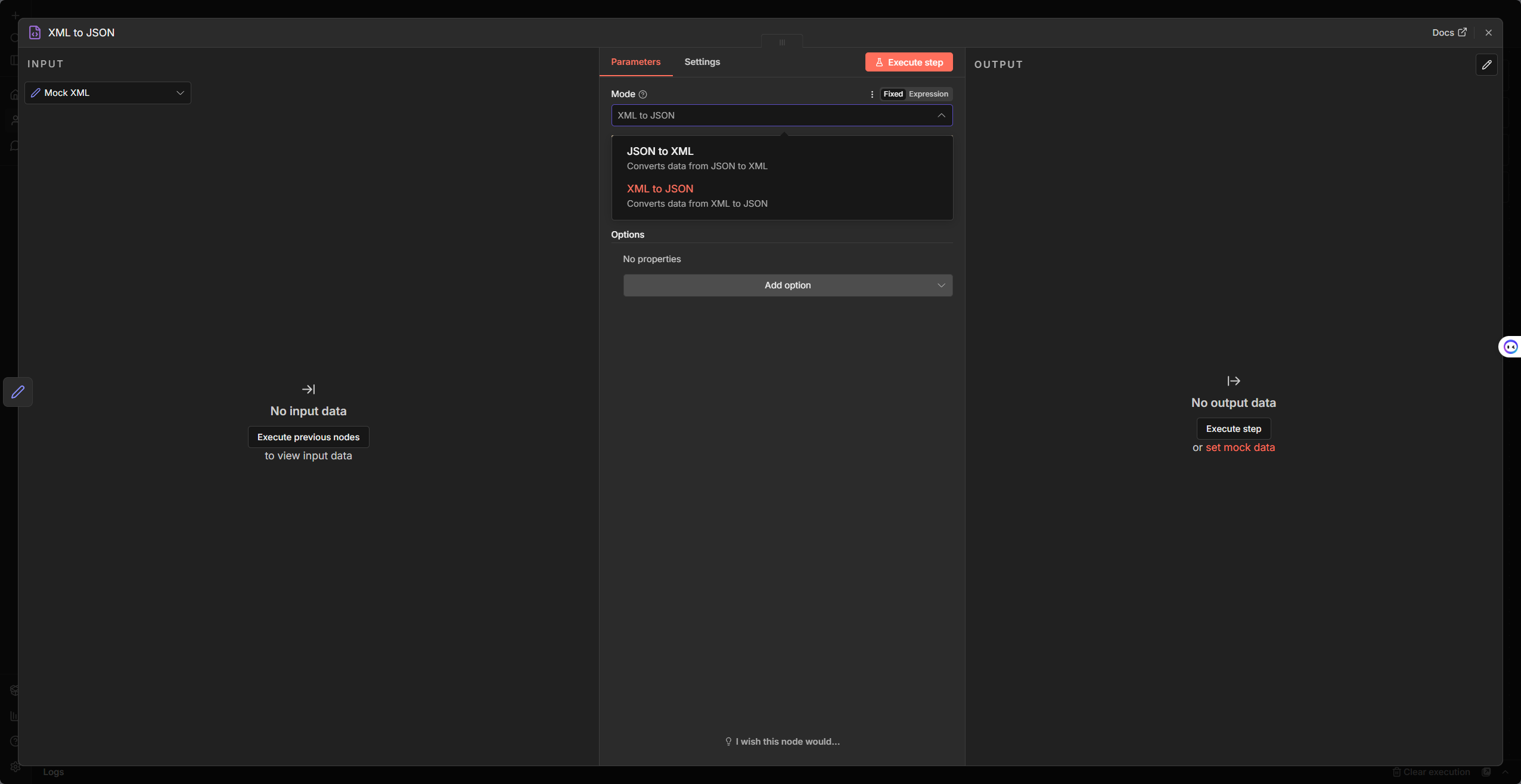Switch Mode field to Fixed

pos(893,94)
